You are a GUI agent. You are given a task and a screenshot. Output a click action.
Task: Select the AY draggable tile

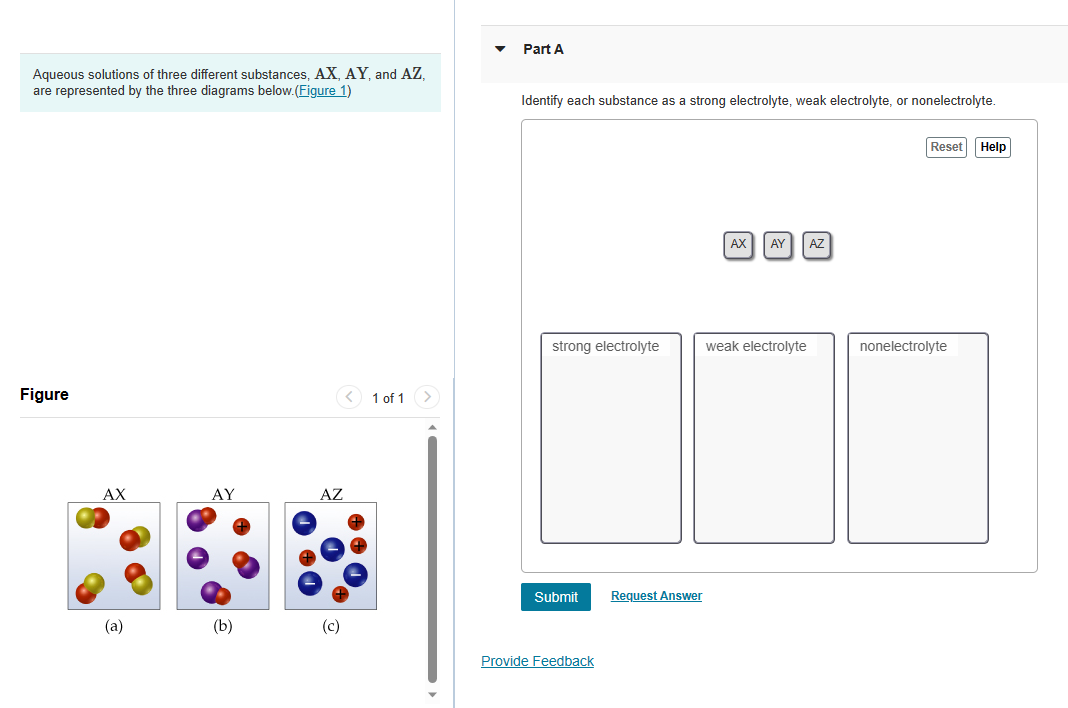777,245
